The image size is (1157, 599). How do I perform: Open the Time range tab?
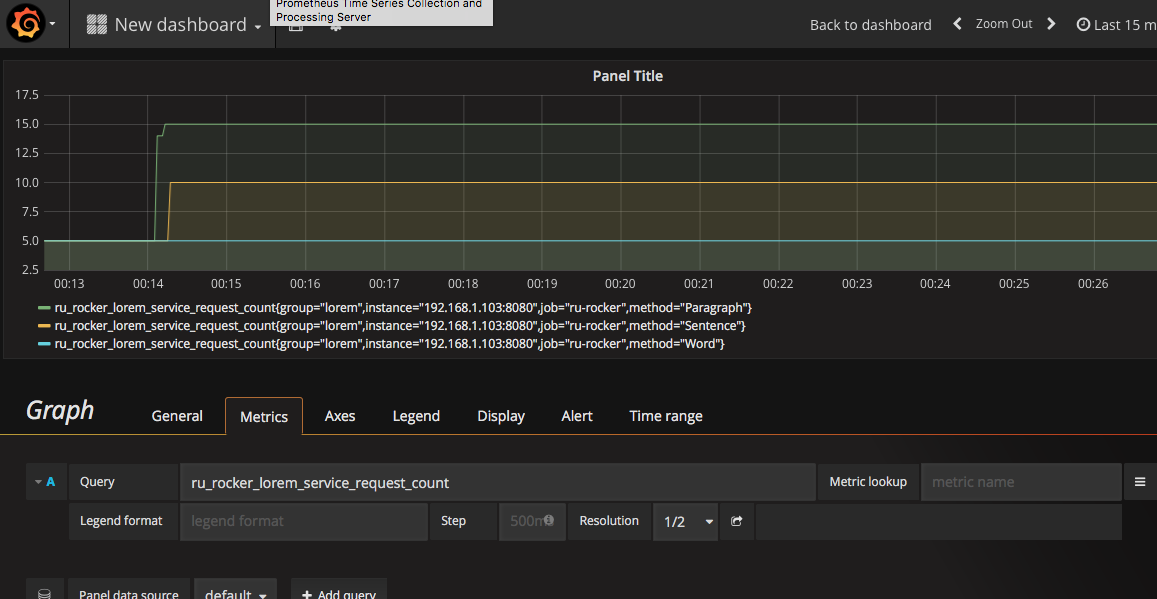coord(666,416)
